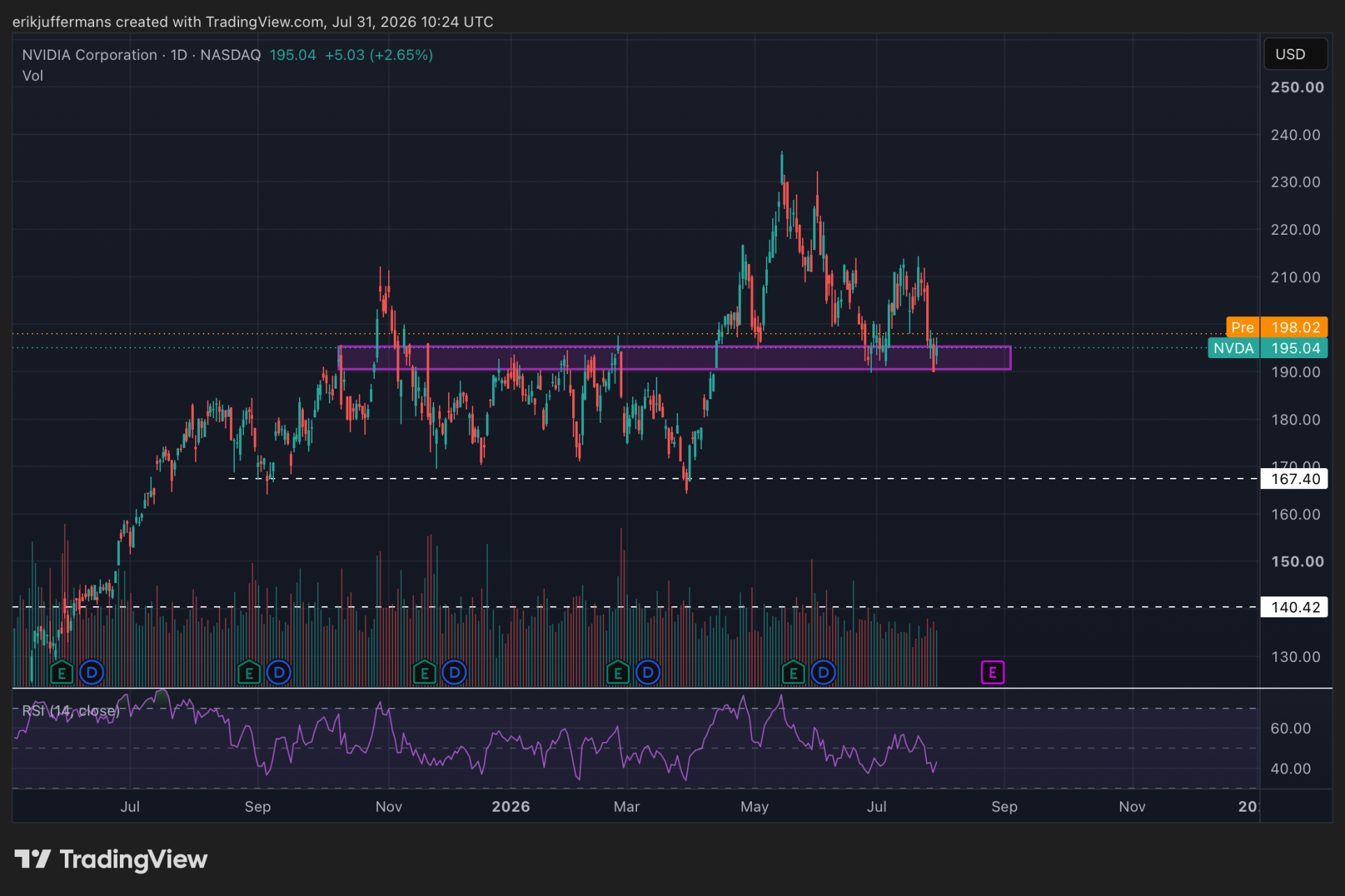This screenshot has height=896, width=1345.
Task: Click the RSI (14, close) indicator label
Action: pos(71,711)
